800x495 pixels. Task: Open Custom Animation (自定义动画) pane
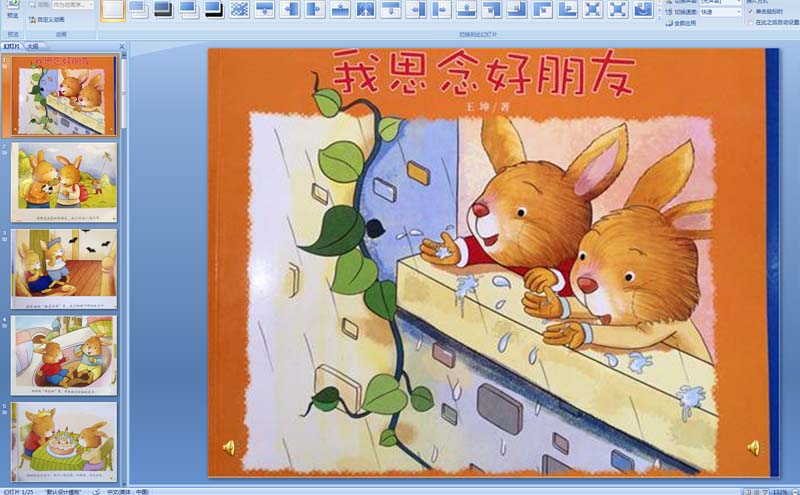click(47, 19)
